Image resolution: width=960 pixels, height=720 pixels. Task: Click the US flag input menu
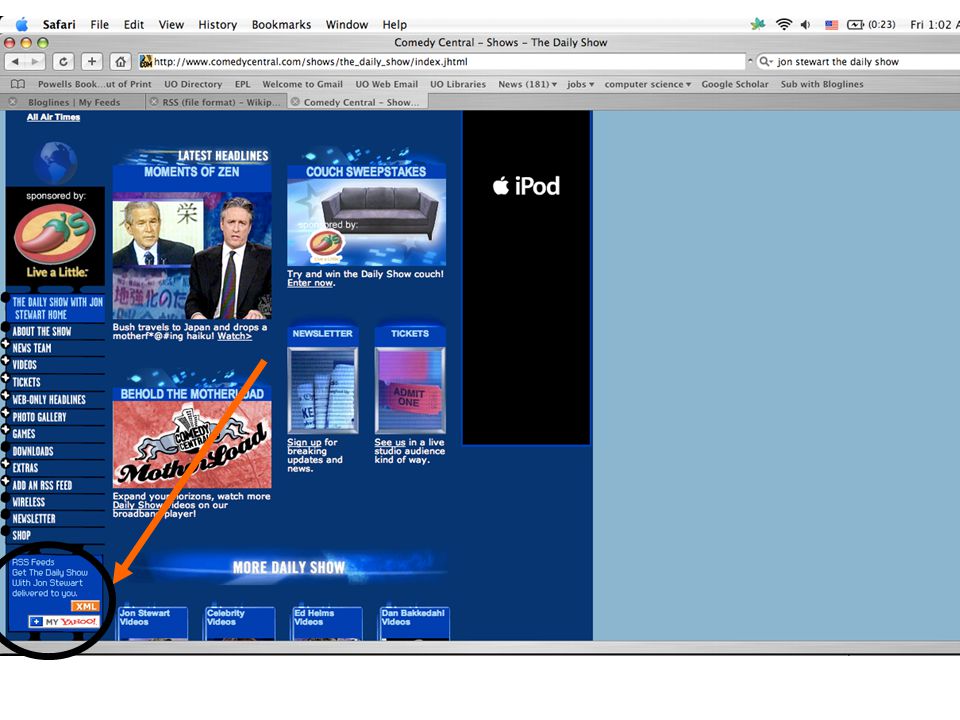tap(831, 24)
